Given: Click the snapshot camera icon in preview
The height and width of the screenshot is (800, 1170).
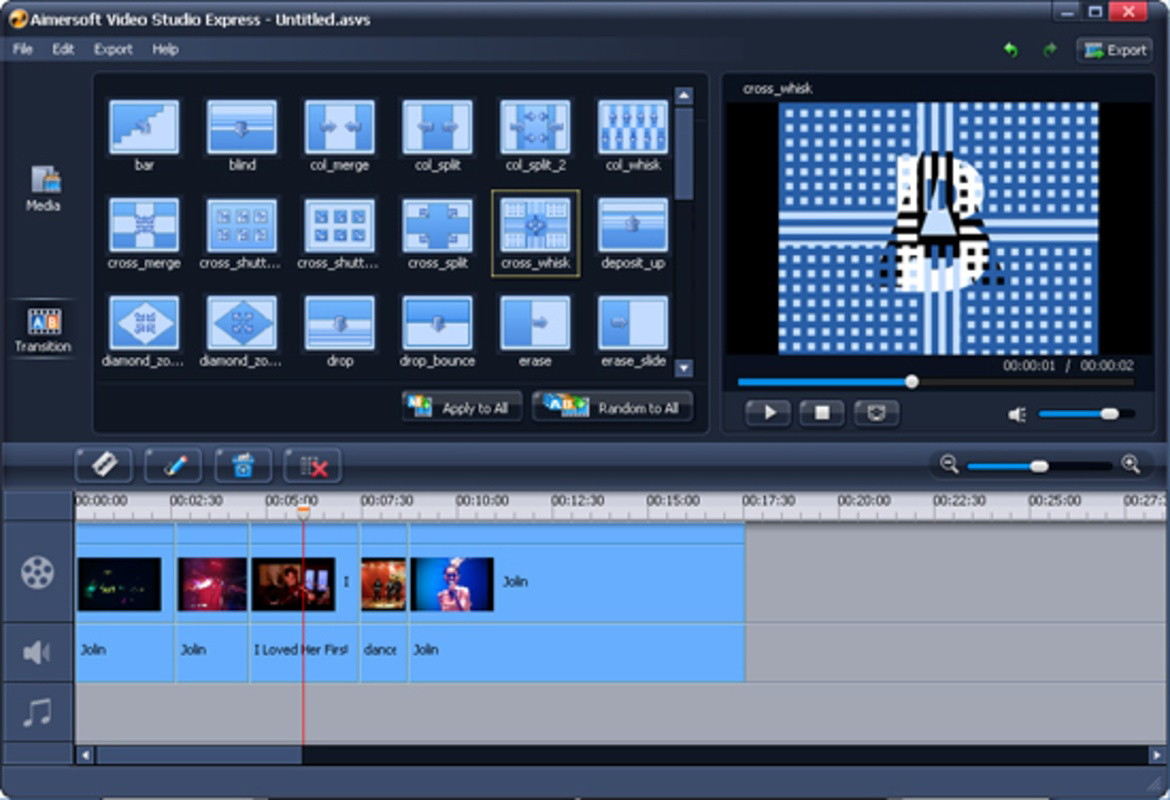Looking at the screenshot, I should (876, 413).
